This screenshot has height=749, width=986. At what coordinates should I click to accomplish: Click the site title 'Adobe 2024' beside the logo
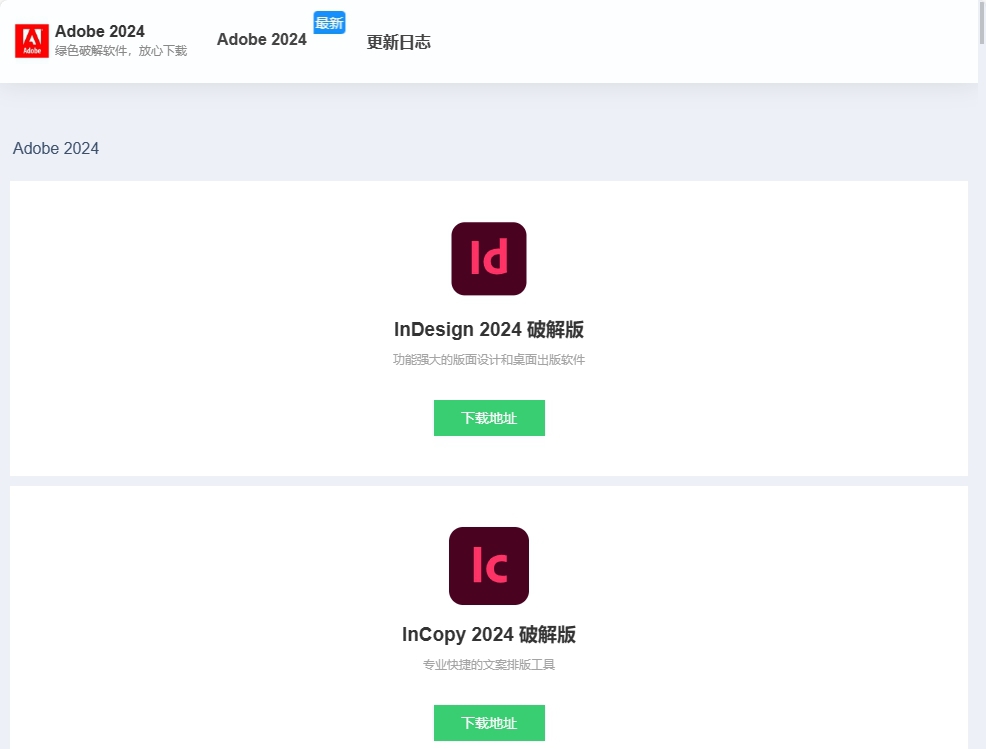pyautogui.click(x=99, y=31)
